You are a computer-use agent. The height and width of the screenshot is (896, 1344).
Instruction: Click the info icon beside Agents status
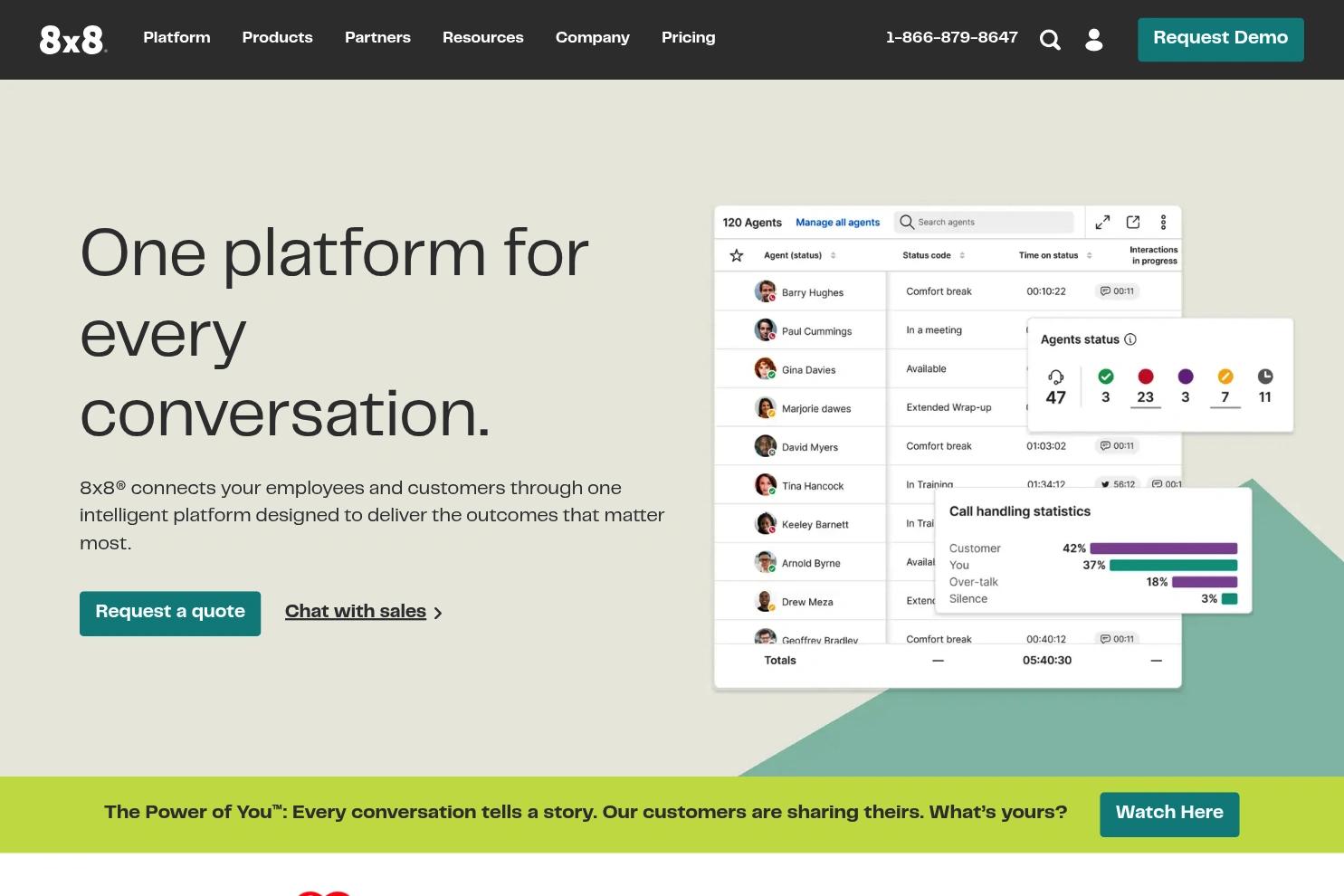1130,339
